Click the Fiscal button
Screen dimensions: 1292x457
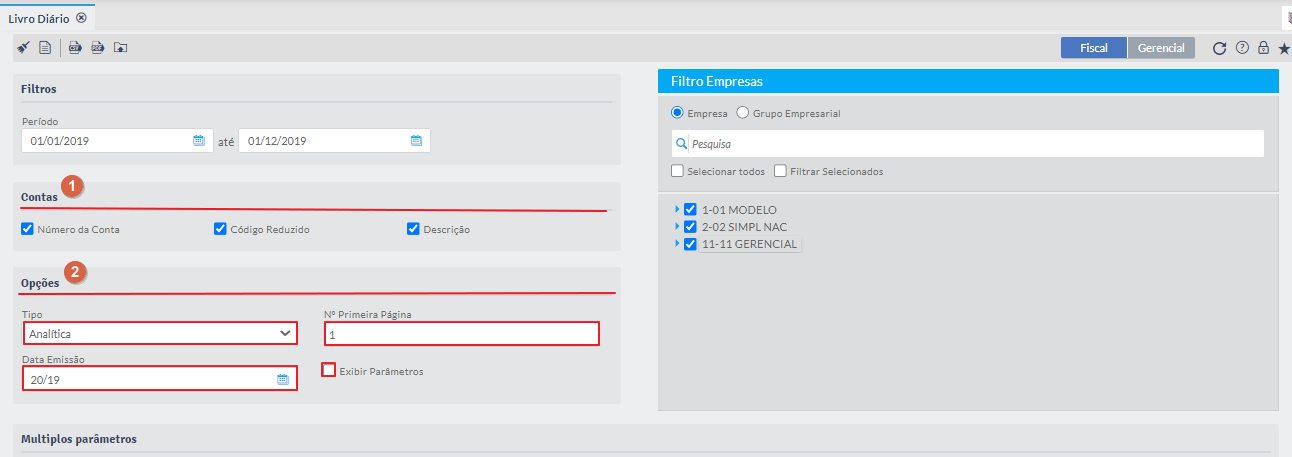[1093, 48]
